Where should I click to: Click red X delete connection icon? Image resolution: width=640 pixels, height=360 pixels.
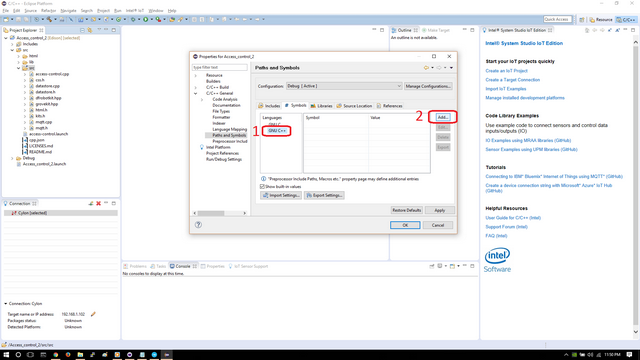coord(98,203)
